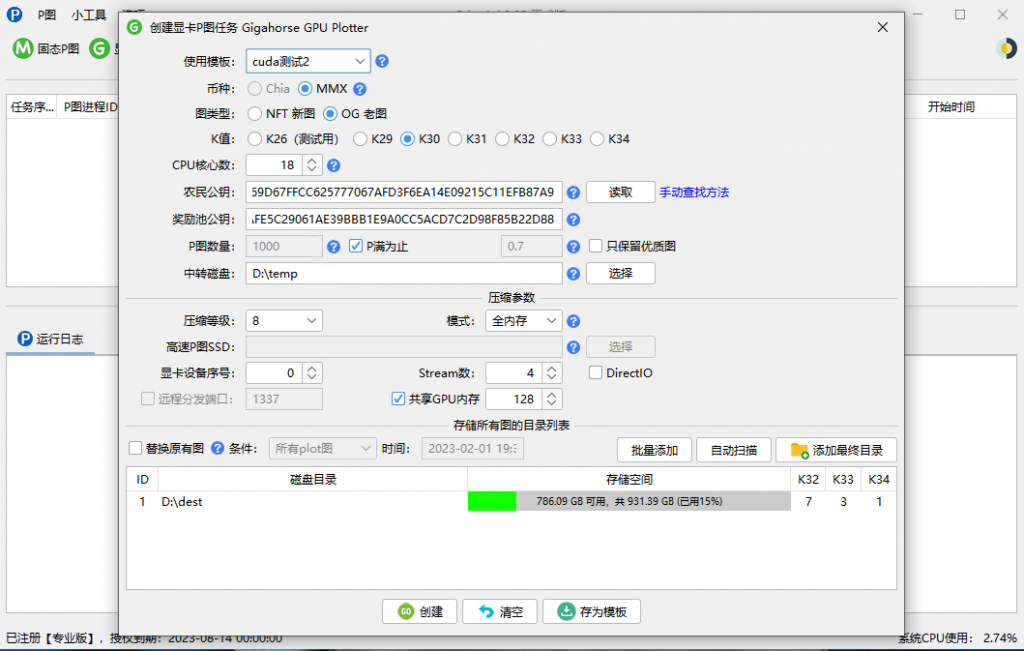Click the green 固态P图 toolbar icon
1024x651 pixels.
coord(22,48)
